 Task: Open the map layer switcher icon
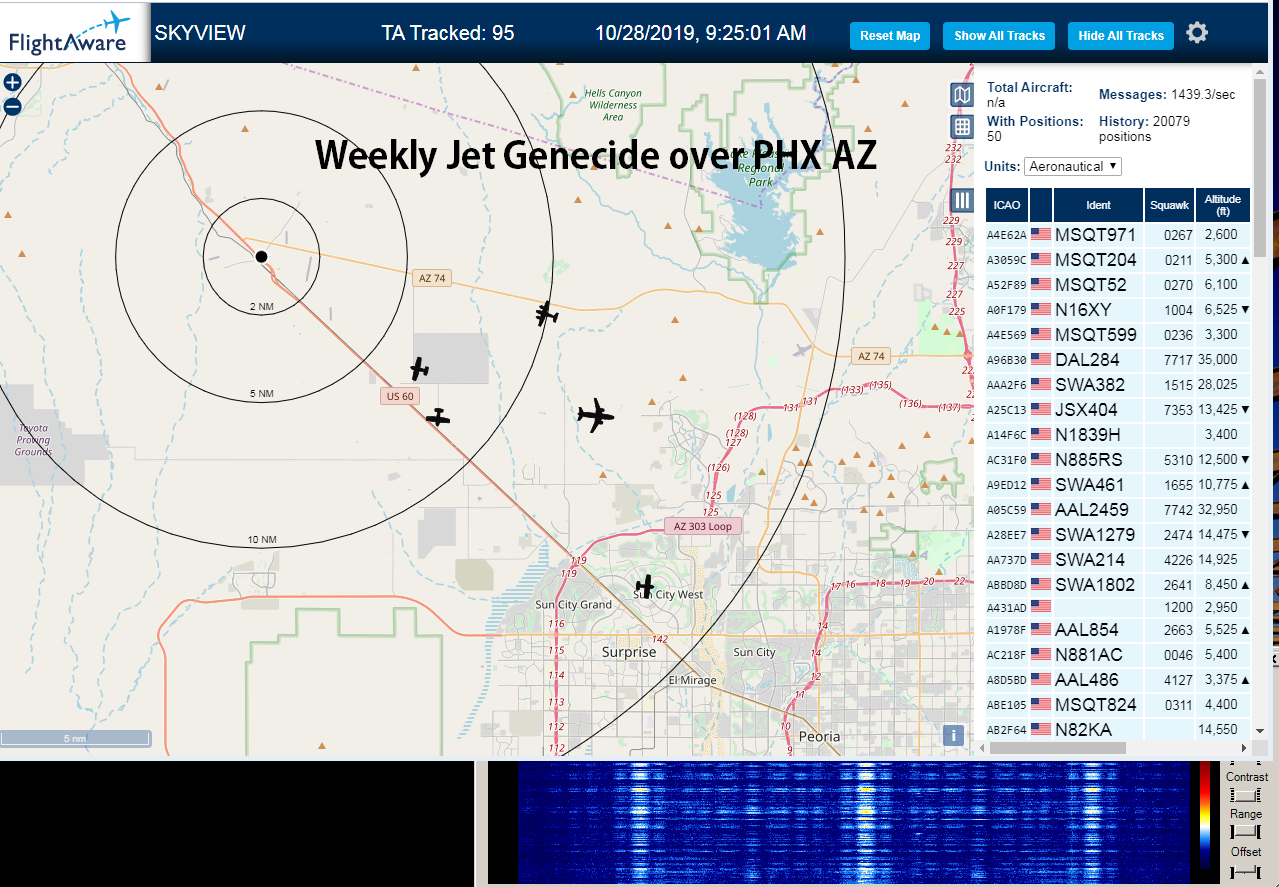point(961,95)
